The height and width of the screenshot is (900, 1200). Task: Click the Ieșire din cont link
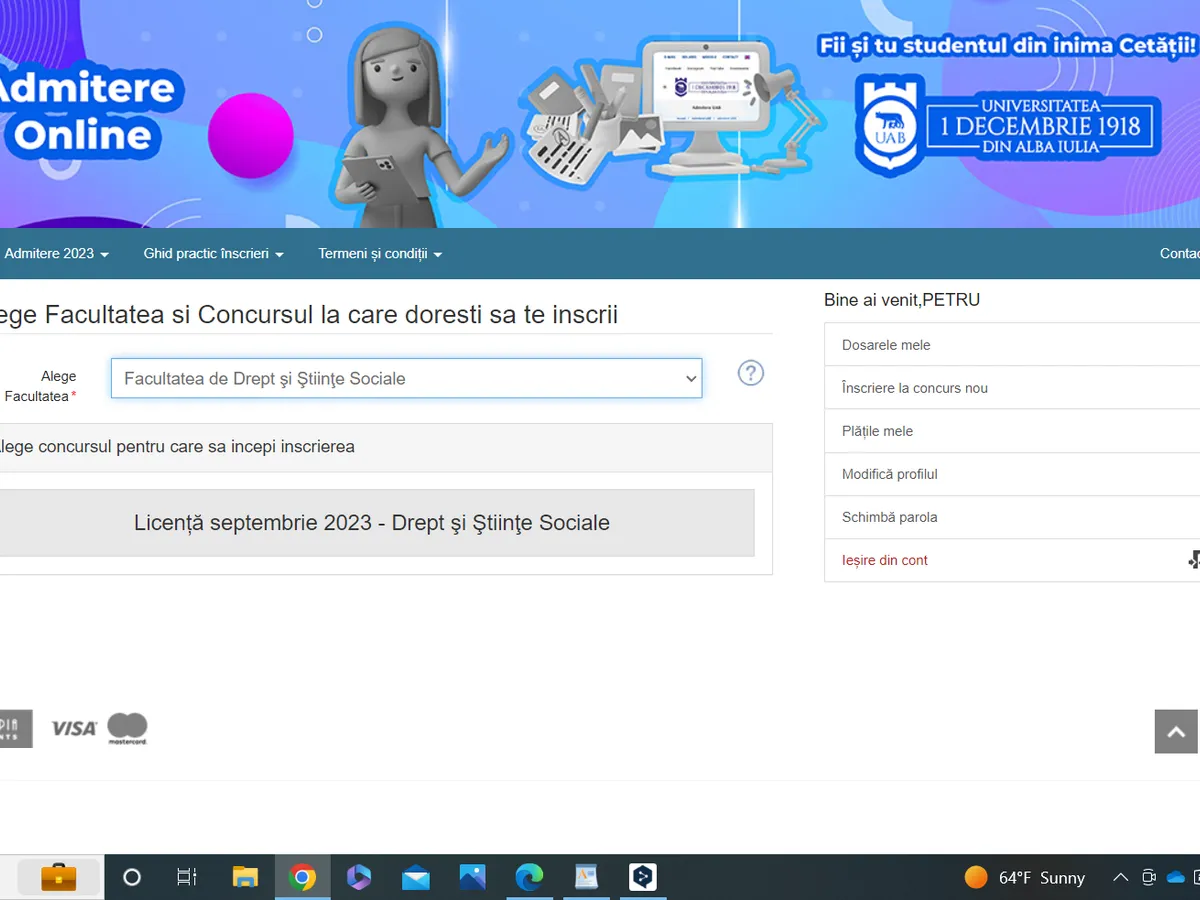point(885,560)
